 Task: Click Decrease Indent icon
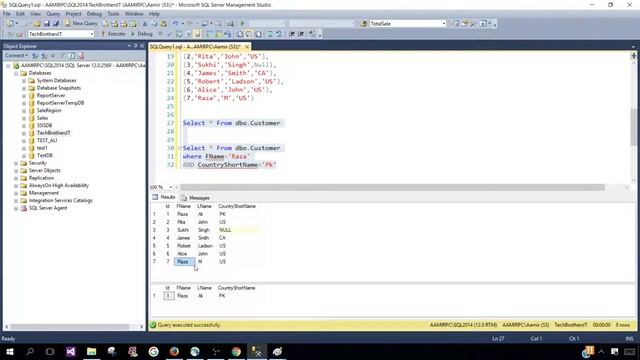click(292, 34)
